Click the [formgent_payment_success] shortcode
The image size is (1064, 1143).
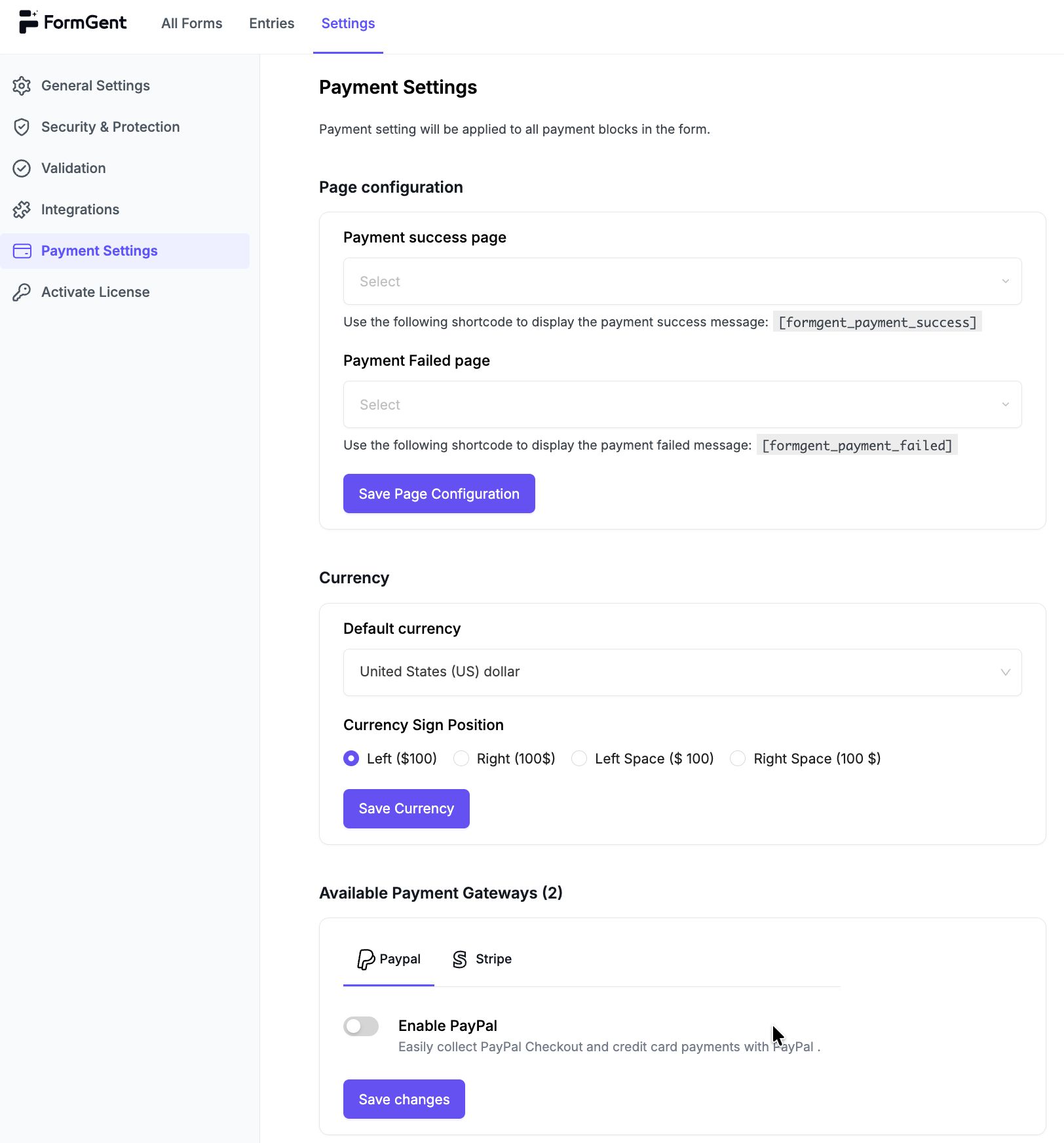877,322
